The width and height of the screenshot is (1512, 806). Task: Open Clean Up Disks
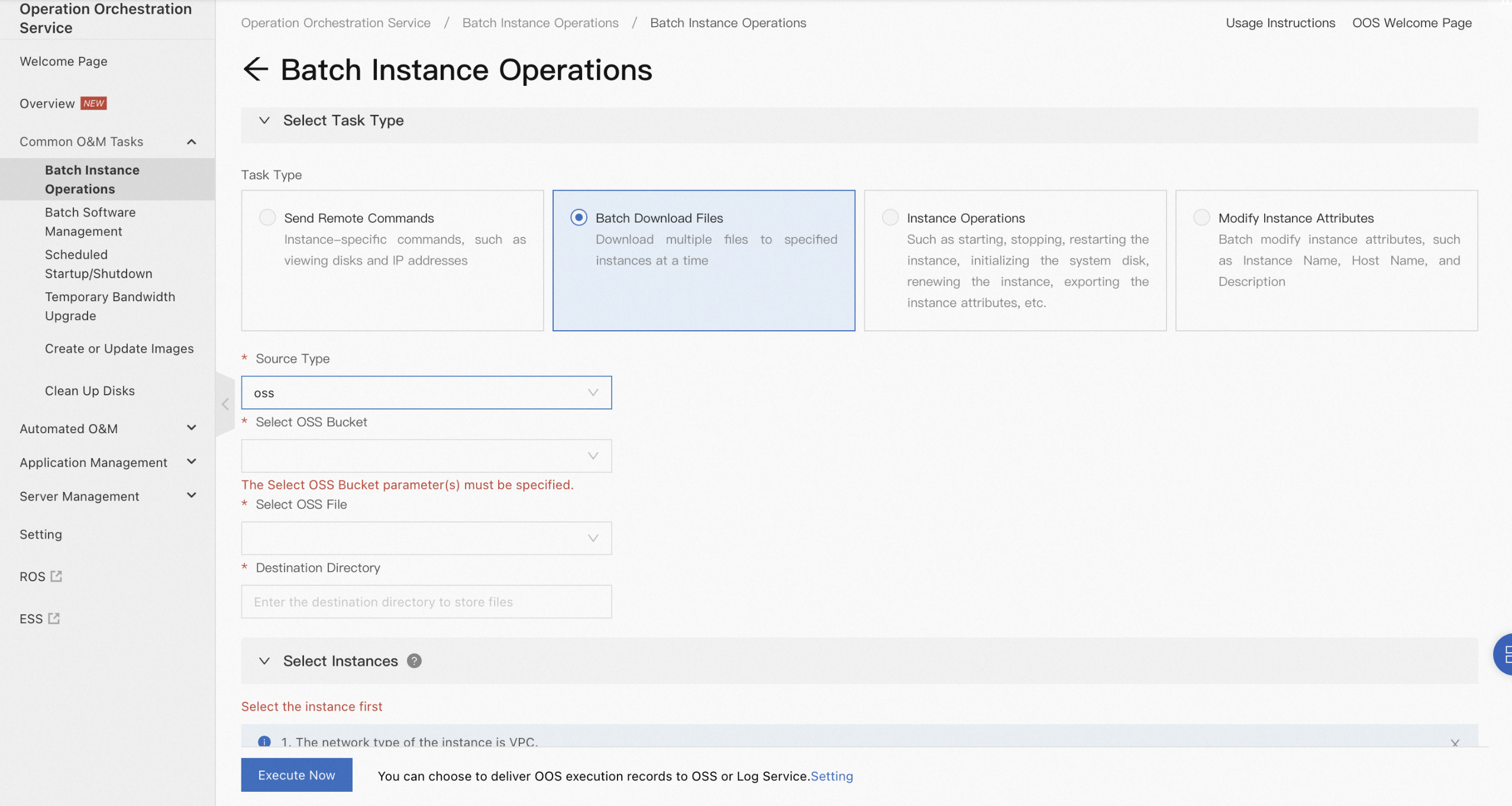click(90, 391)
